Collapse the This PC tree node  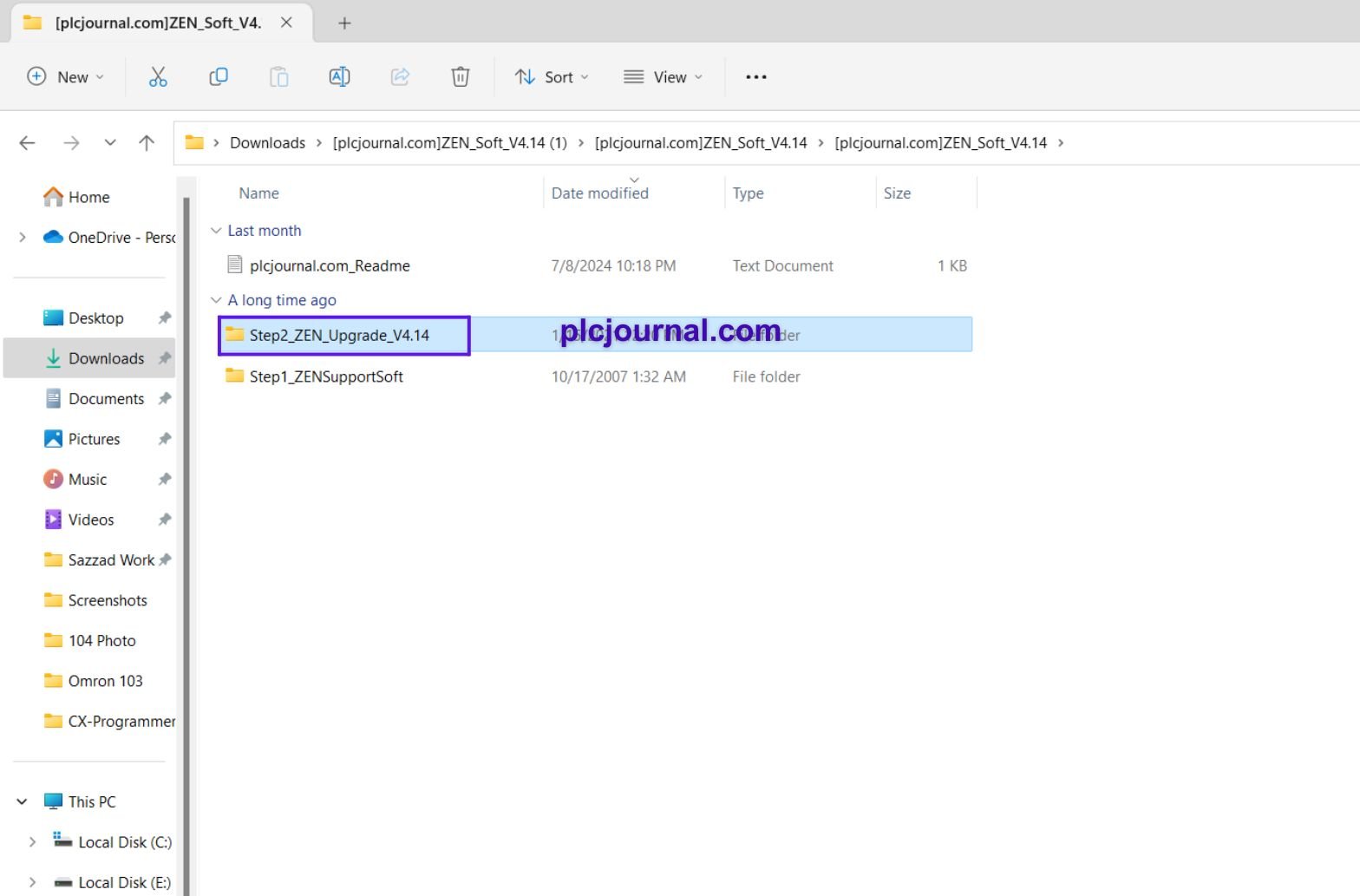pyautogui.click(x=23, y=802)
